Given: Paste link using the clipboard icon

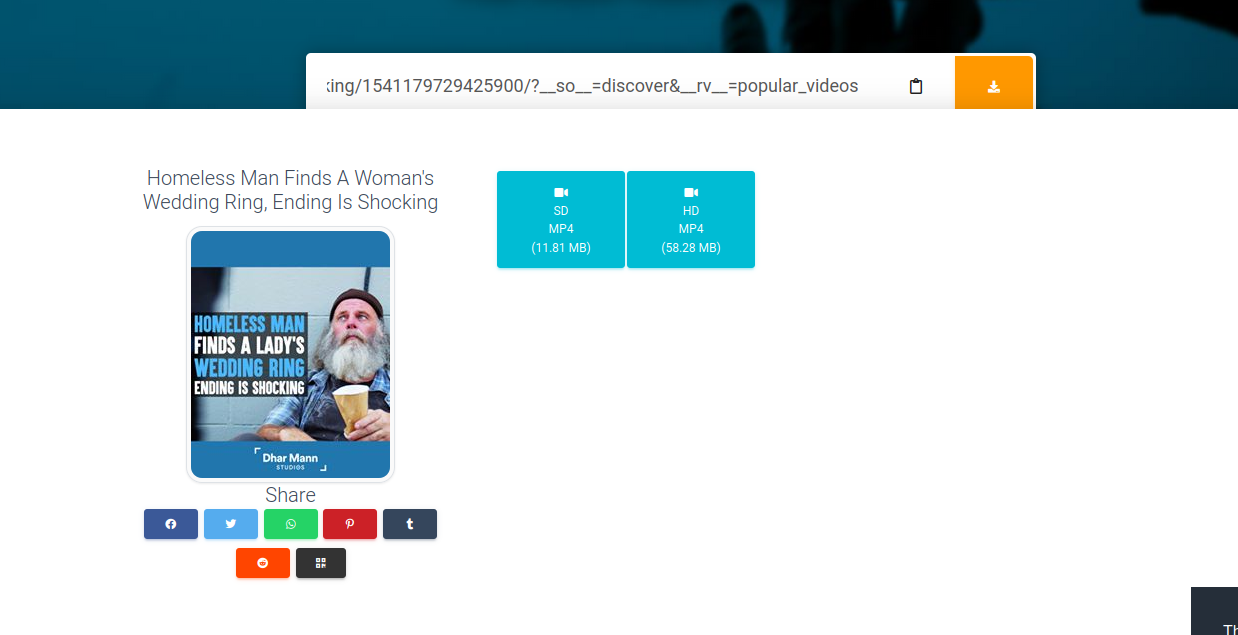Looking at the screenshot, I should pyautogui.click(x=915, y=86).
